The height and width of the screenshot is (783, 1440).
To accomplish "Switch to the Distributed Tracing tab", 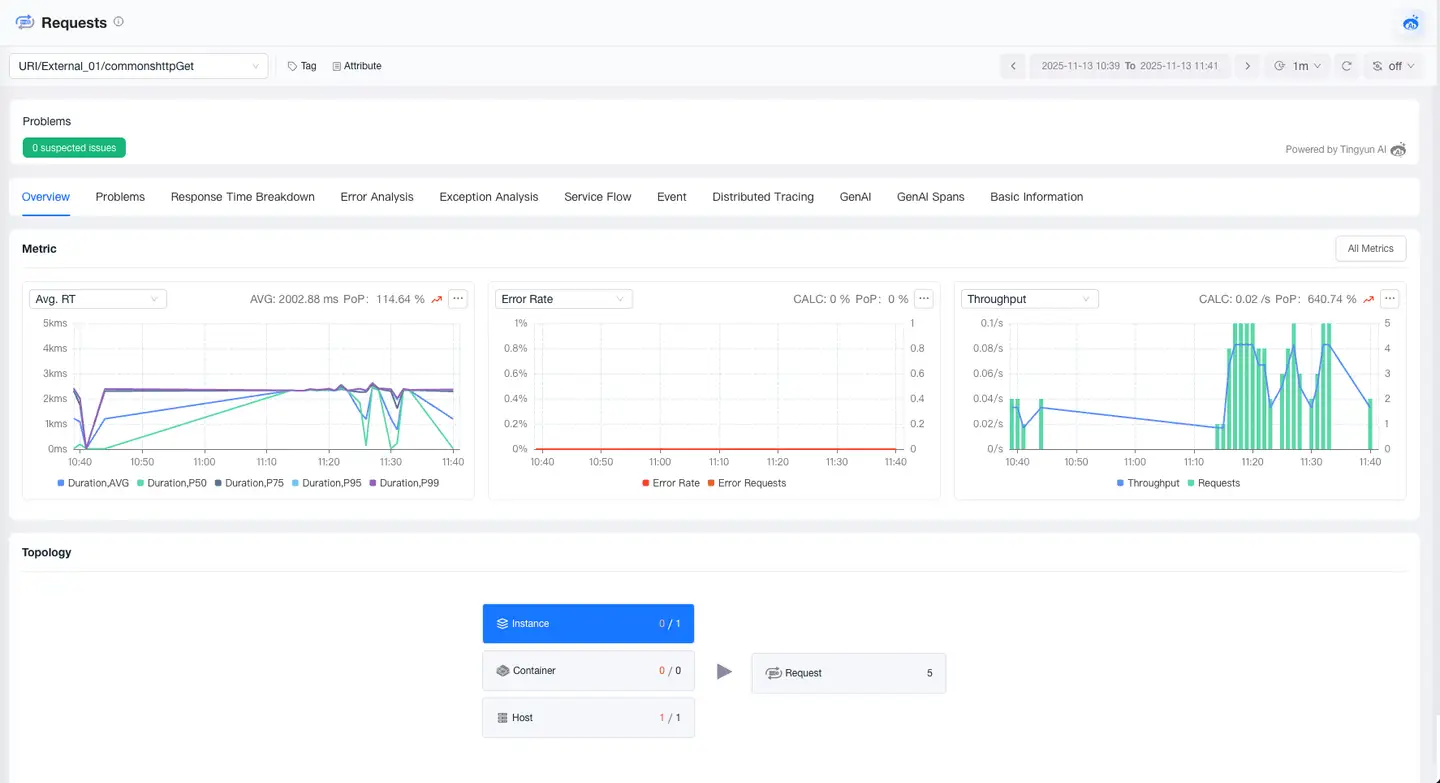I will [x=763, y=197].
